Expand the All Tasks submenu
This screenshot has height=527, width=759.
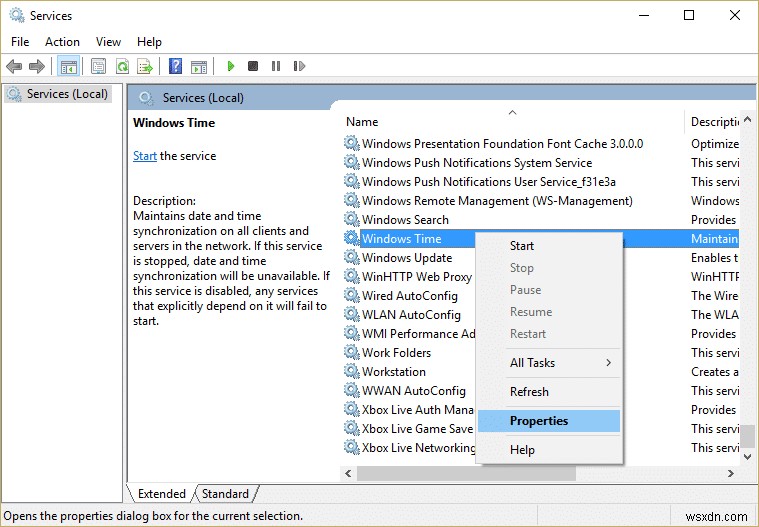549,362
